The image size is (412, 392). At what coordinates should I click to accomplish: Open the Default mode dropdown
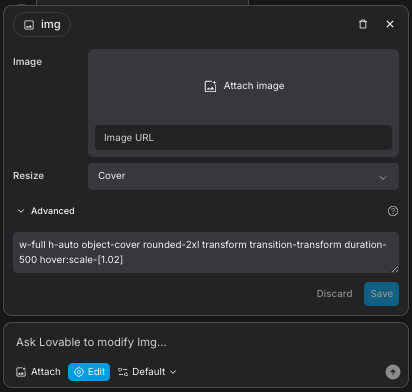[x=147, y=372]
